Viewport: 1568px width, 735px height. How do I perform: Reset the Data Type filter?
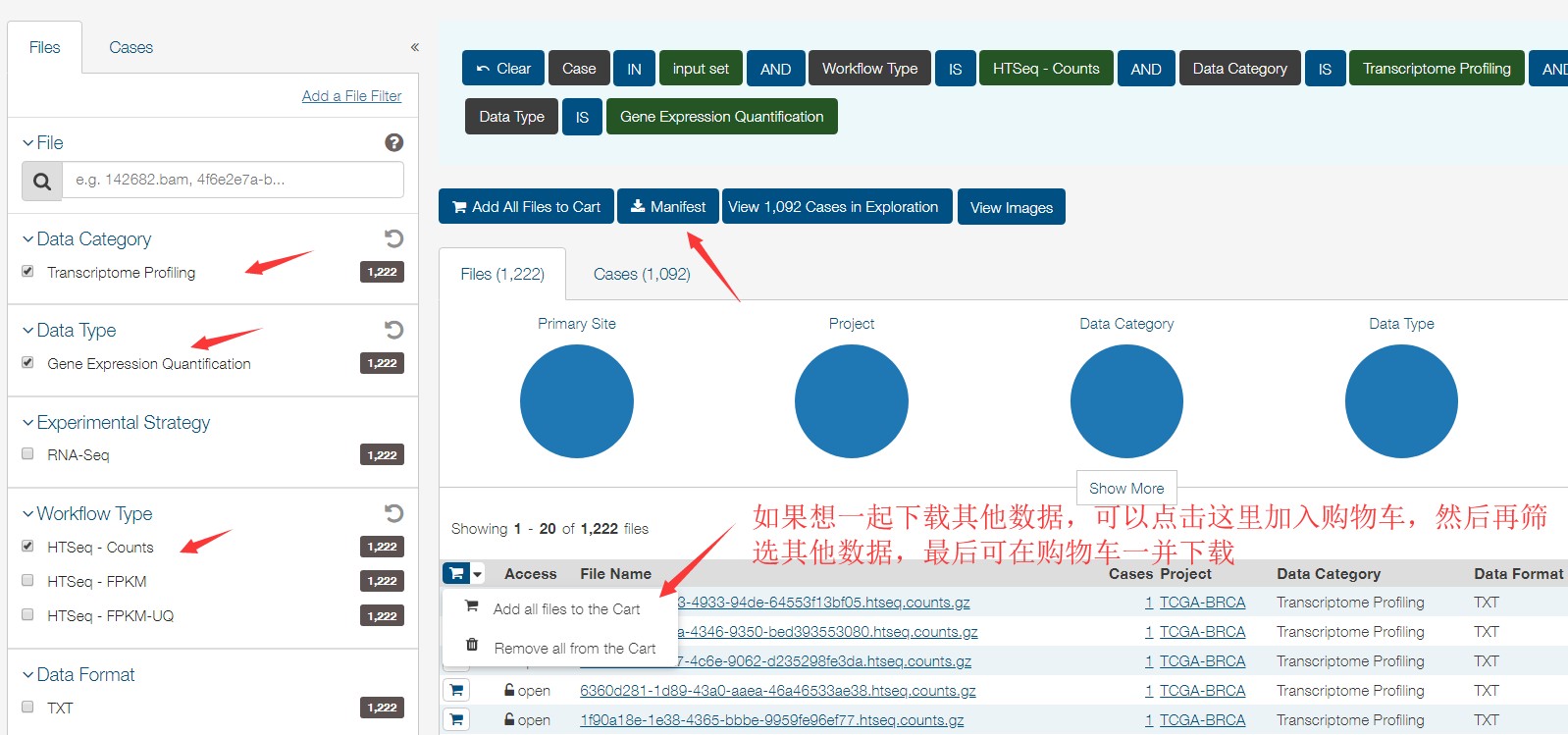[393, 330]
